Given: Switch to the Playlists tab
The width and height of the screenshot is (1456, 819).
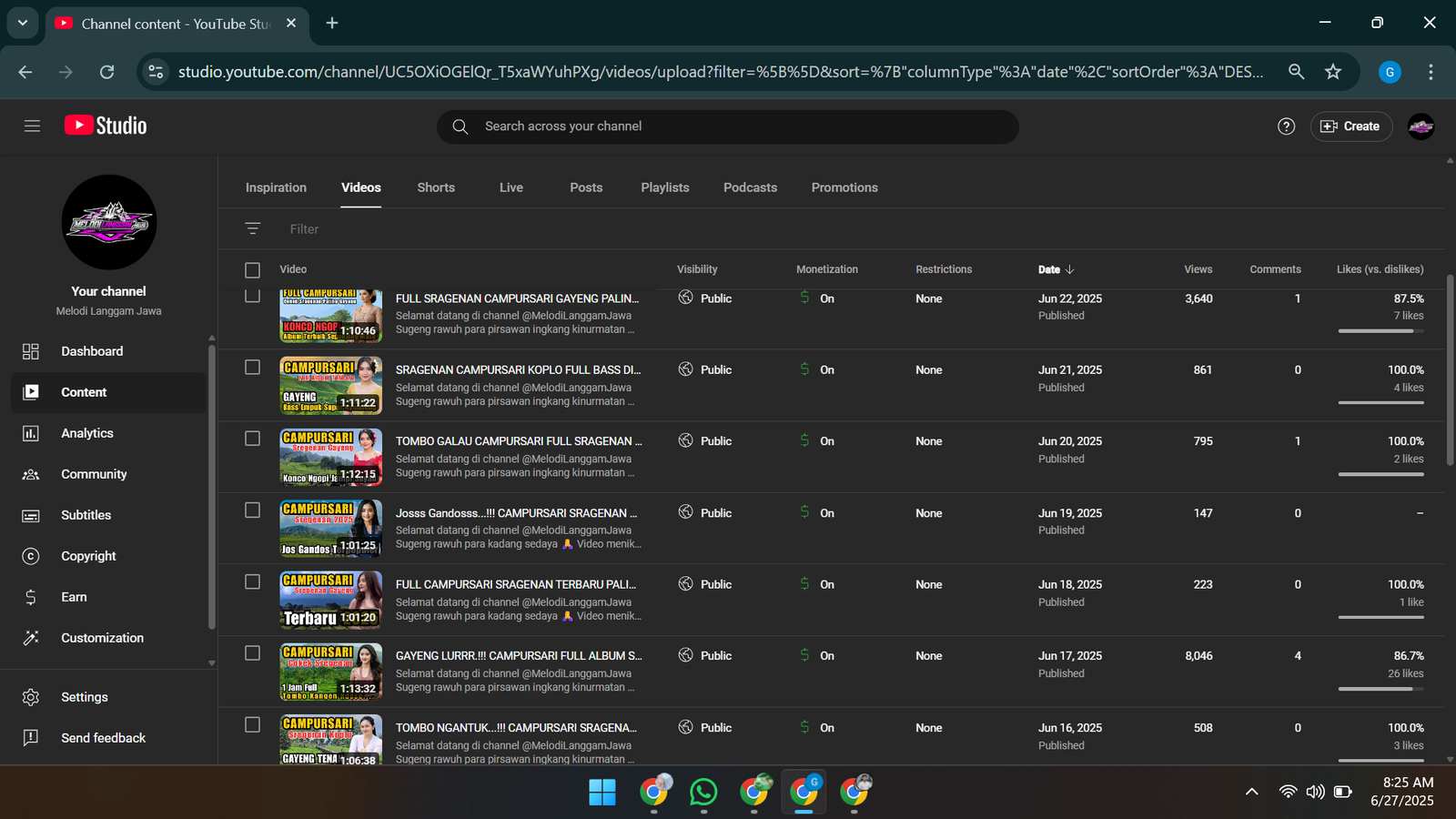Looking at the screenshot, I should tap(665, 187).
